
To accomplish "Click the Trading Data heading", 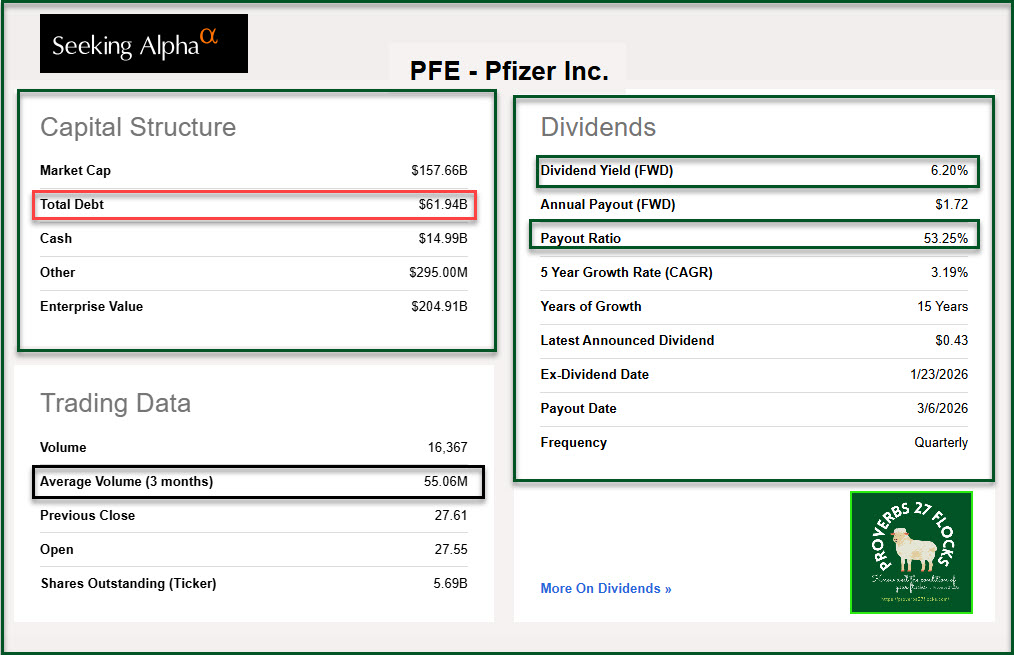I will coord(115,403).
